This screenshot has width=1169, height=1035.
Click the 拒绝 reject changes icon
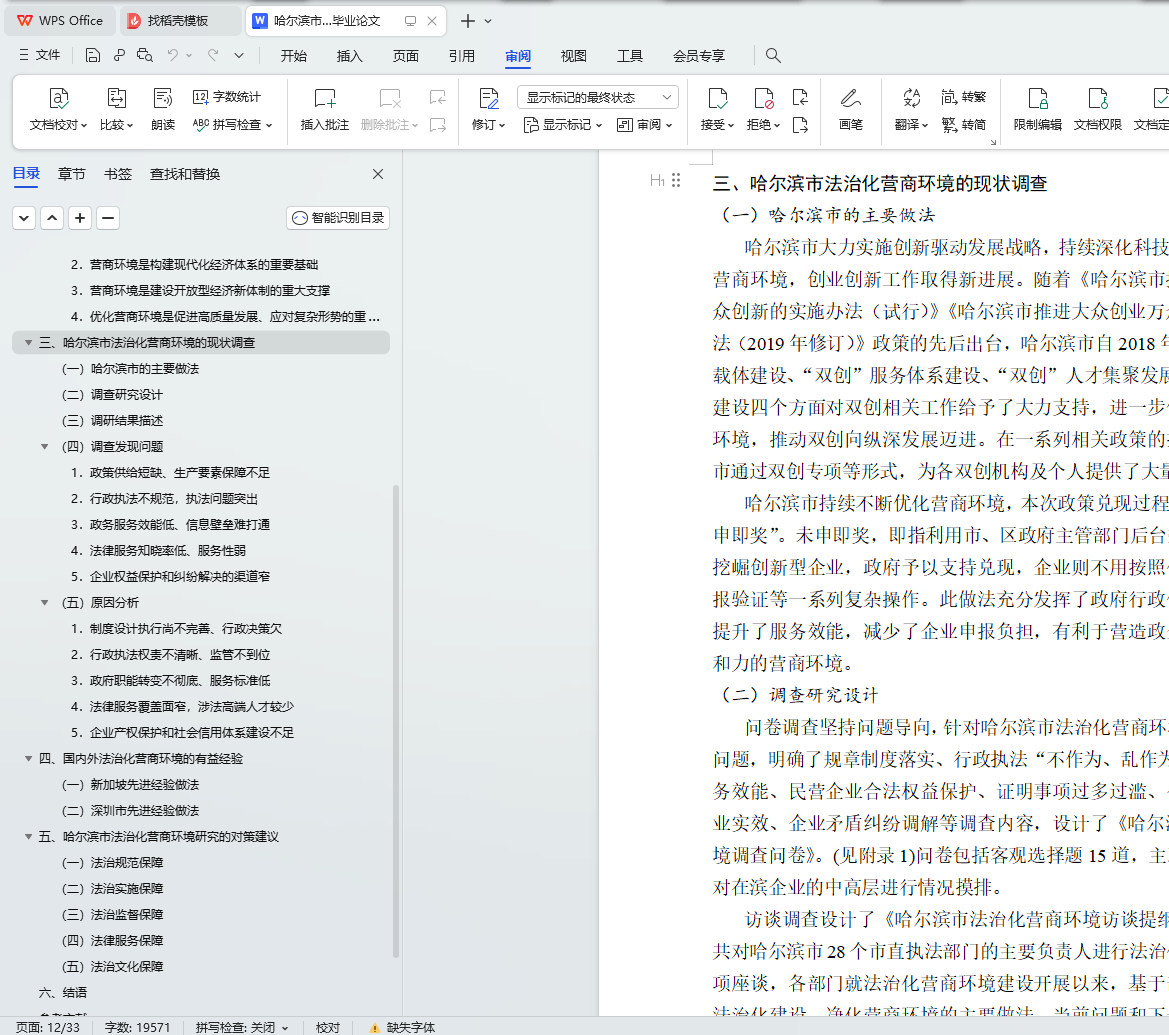tap(763, 98)
